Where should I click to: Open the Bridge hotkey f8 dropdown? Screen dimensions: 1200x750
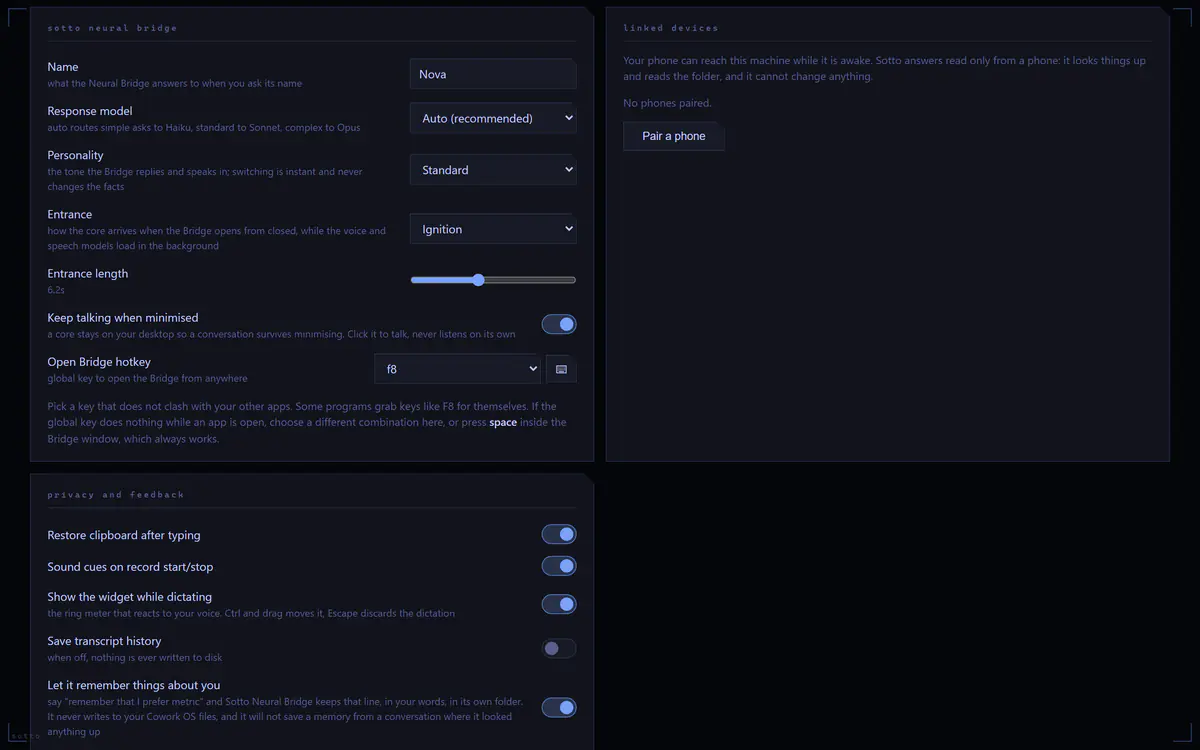pos(458,369)
